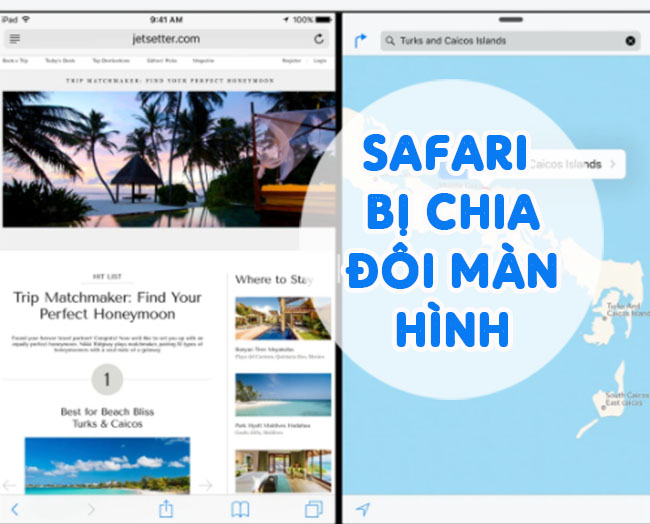Open Caicos Islands callout chevron
650x524 pixels.
pyautogui.click(x=613, y=164)
